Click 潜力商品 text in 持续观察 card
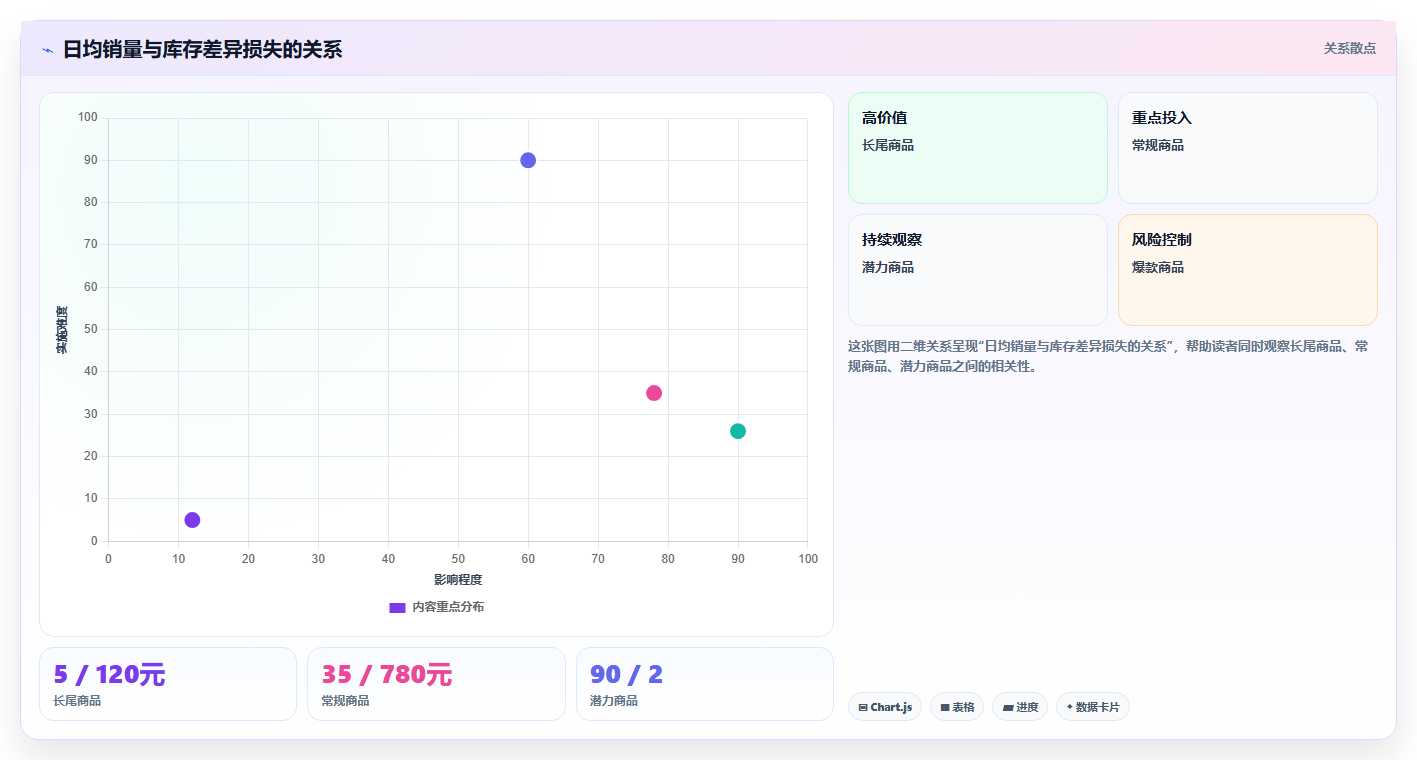 (888, 267)
